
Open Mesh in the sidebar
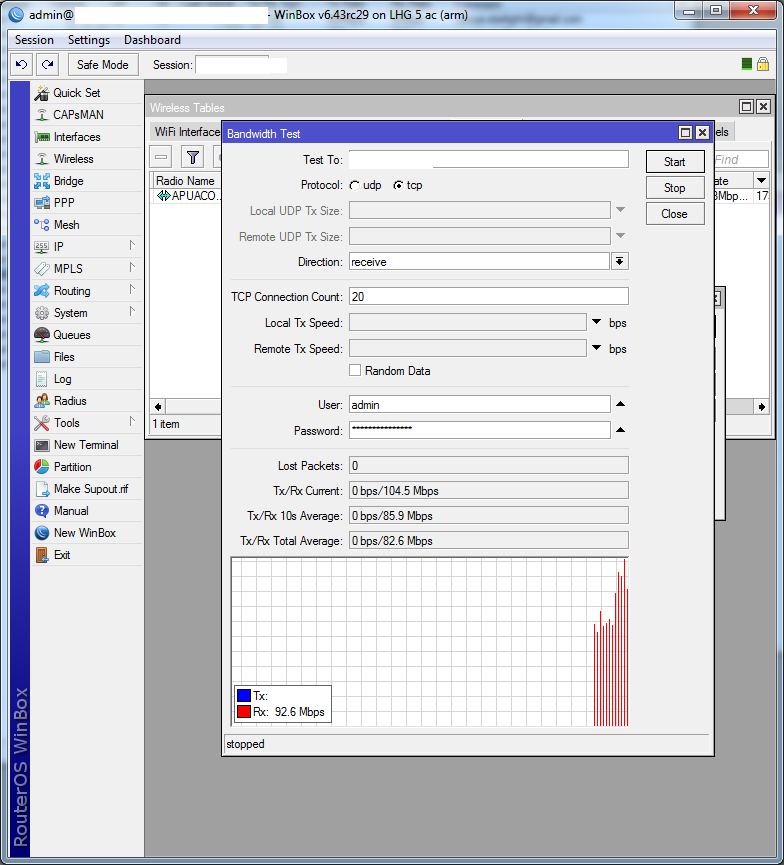click(87, 225)
